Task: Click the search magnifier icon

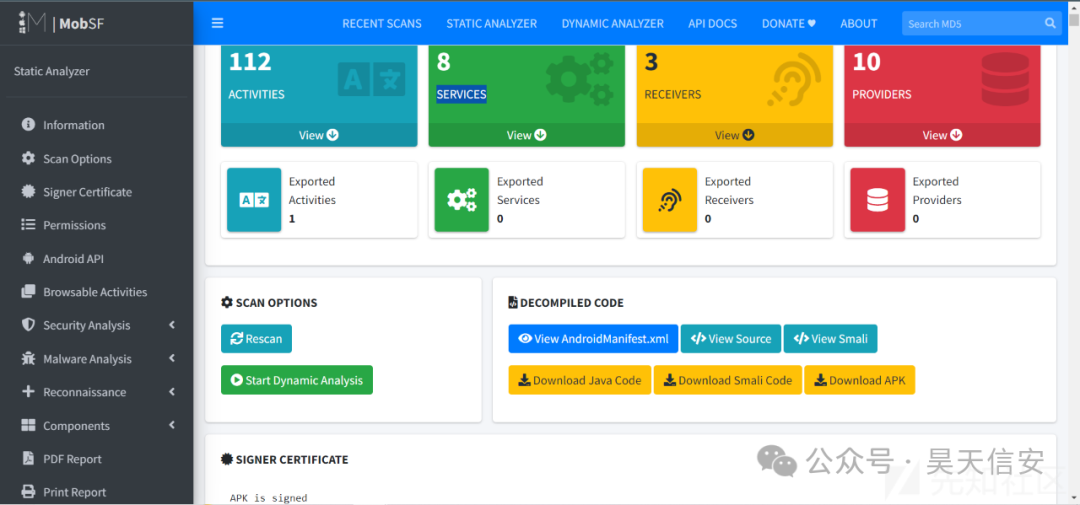Action: [1050, 23]
